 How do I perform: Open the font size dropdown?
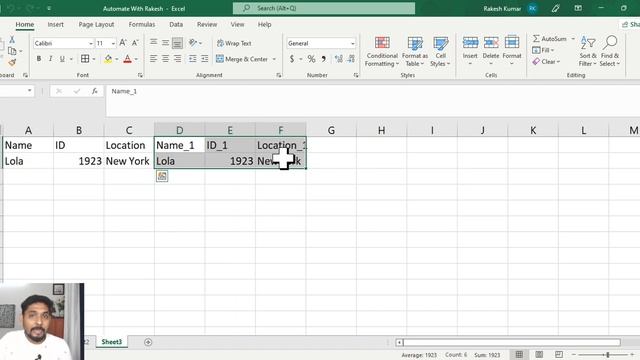pos(113,43)
